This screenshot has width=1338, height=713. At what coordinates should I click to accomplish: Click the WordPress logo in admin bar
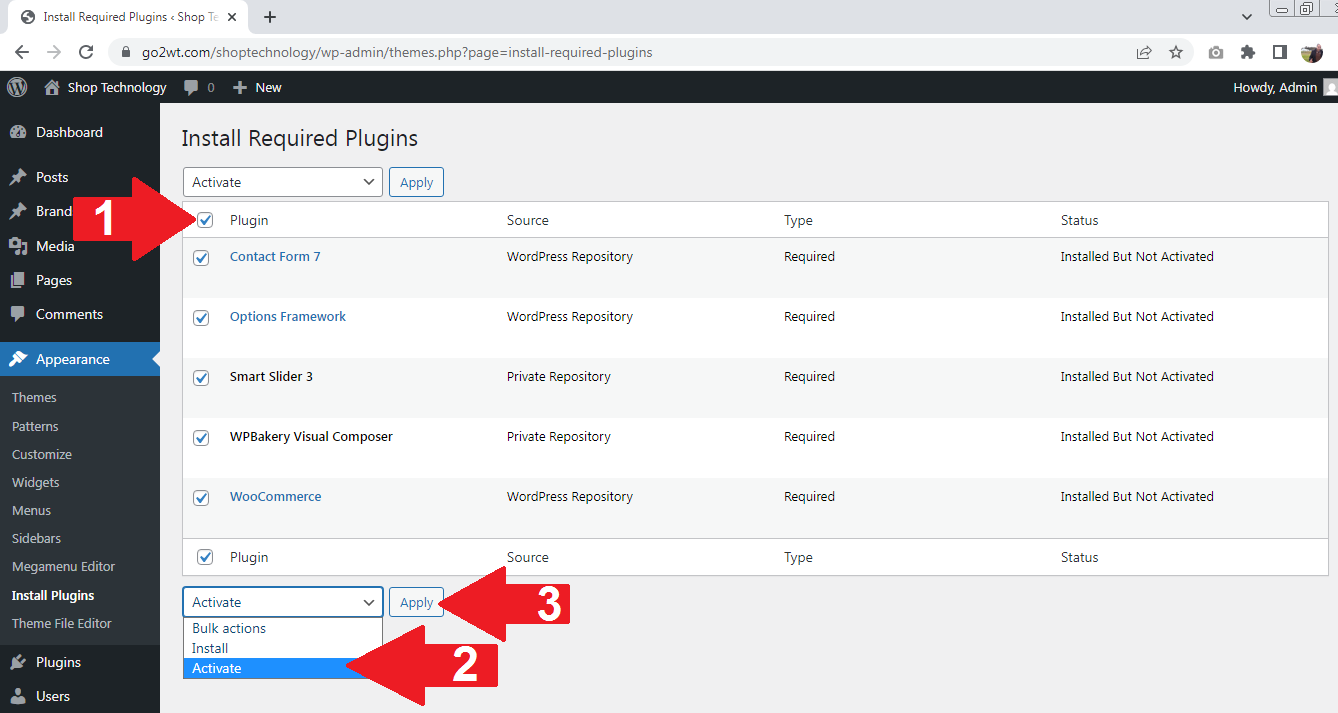[x=17, y=87]
